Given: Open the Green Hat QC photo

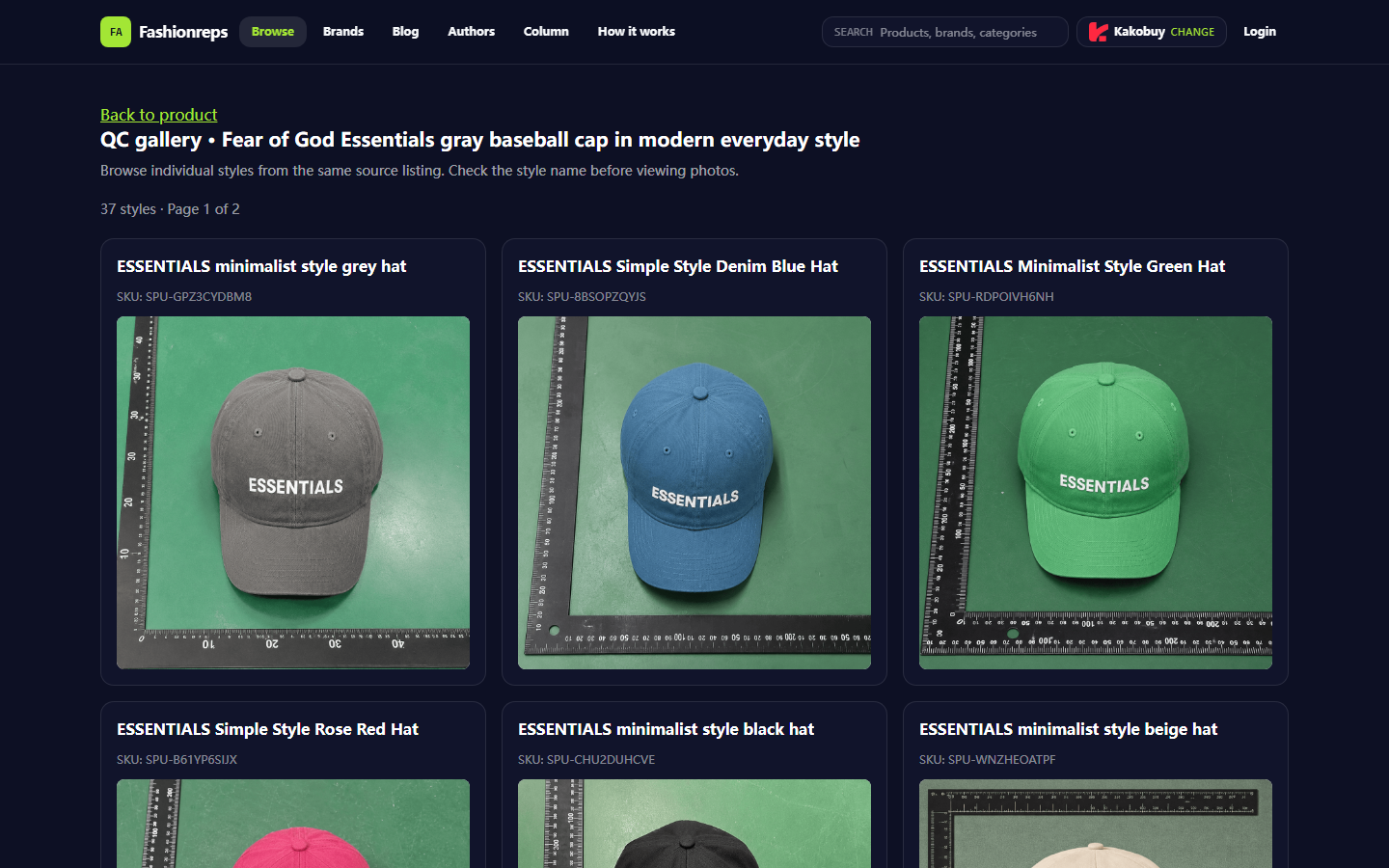Looking at the screenshot, I should 1096,493.
